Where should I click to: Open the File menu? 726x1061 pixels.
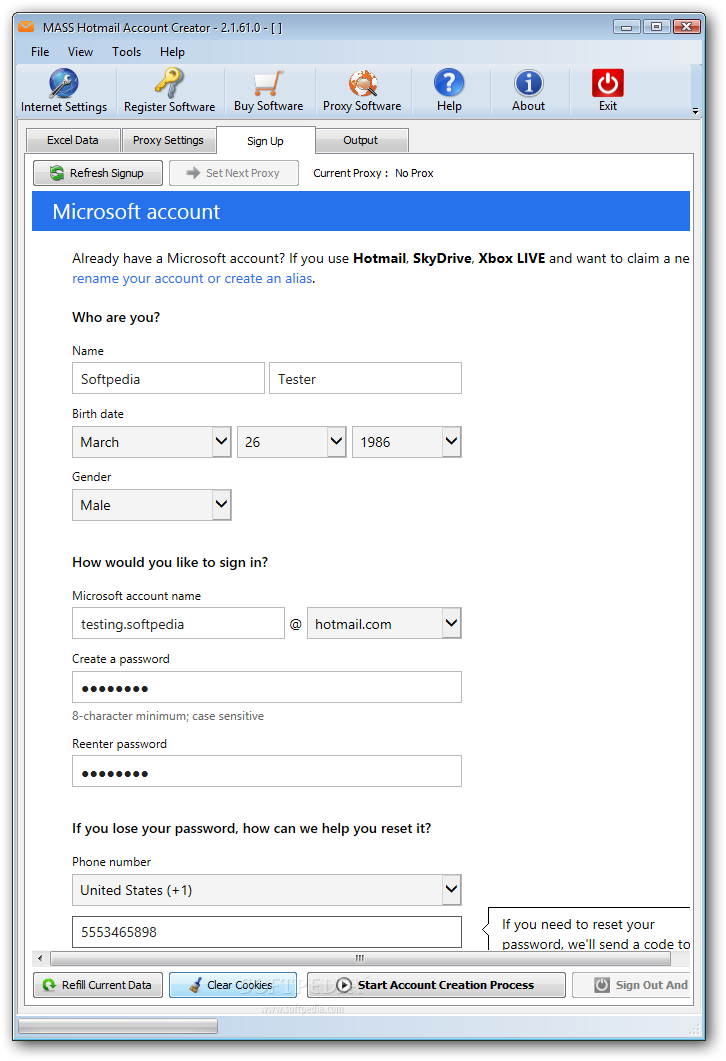(40, 51)
